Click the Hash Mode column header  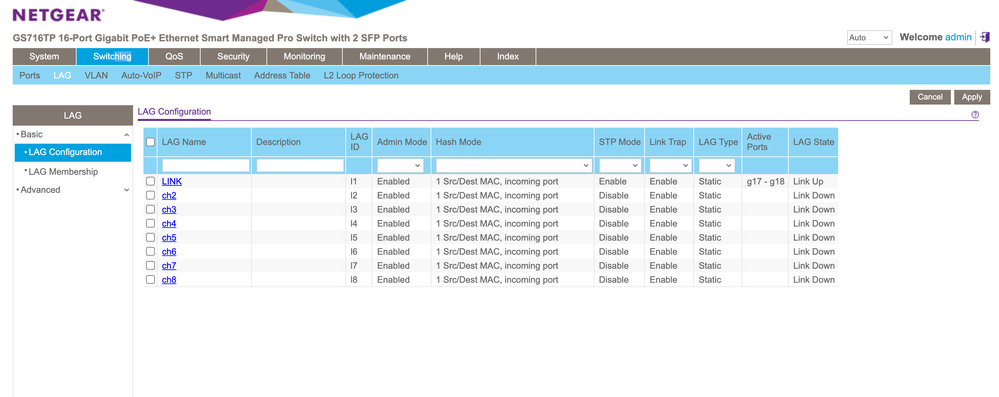click(512, 142)
